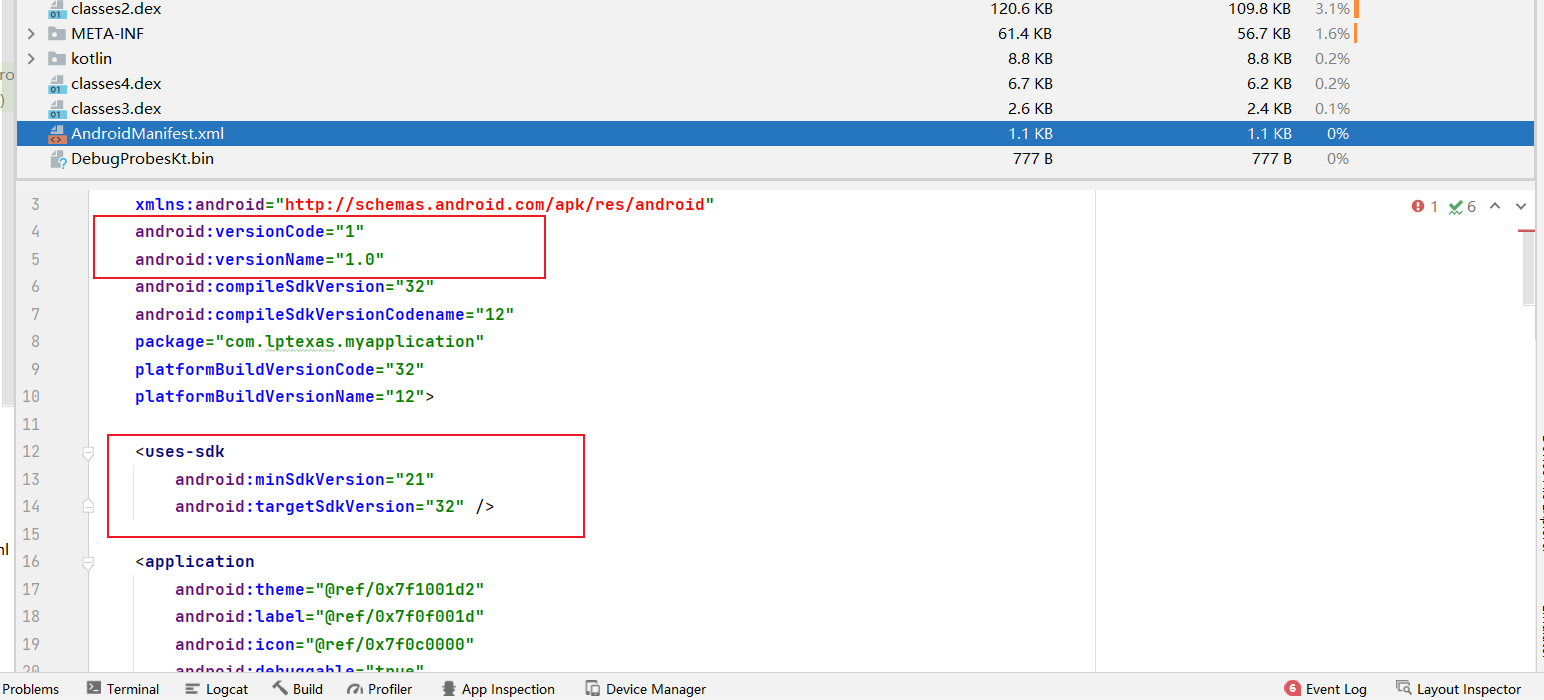
Task: Open the Profiler tool window
Action: (x=380, y=689)
